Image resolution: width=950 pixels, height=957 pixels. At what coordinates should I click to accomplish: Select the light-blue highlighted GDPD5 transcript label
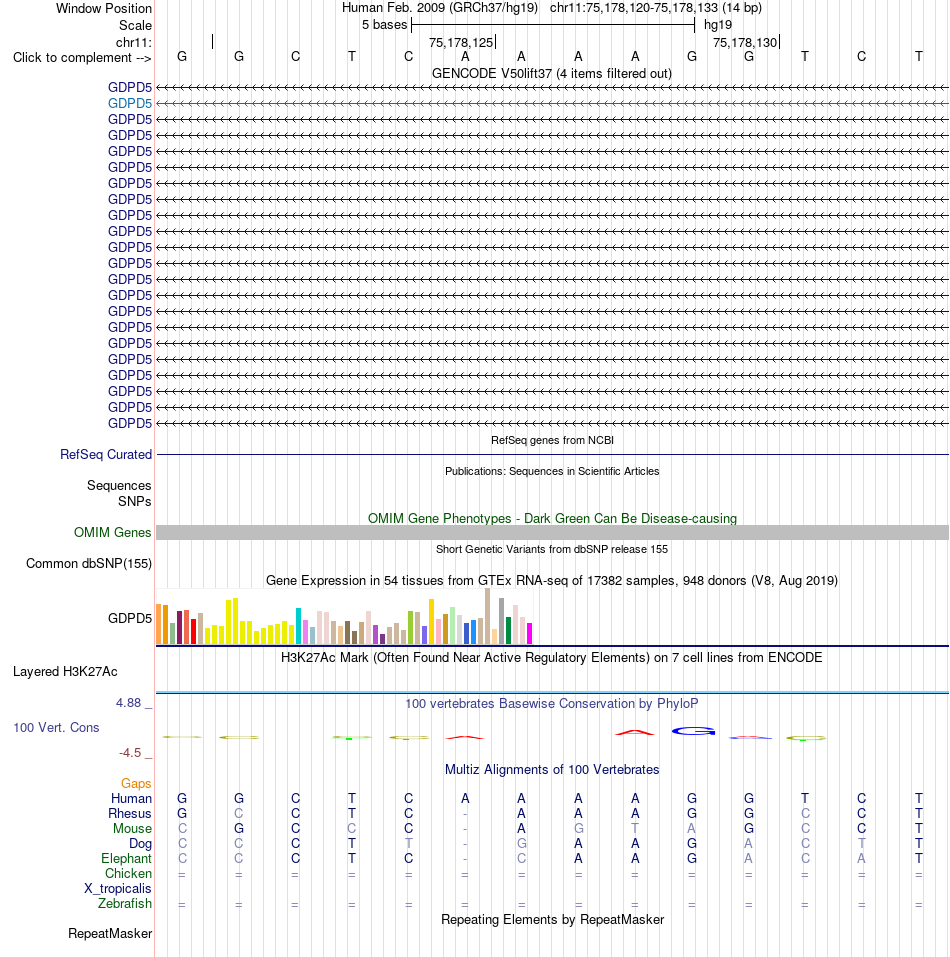click(130, 103)
